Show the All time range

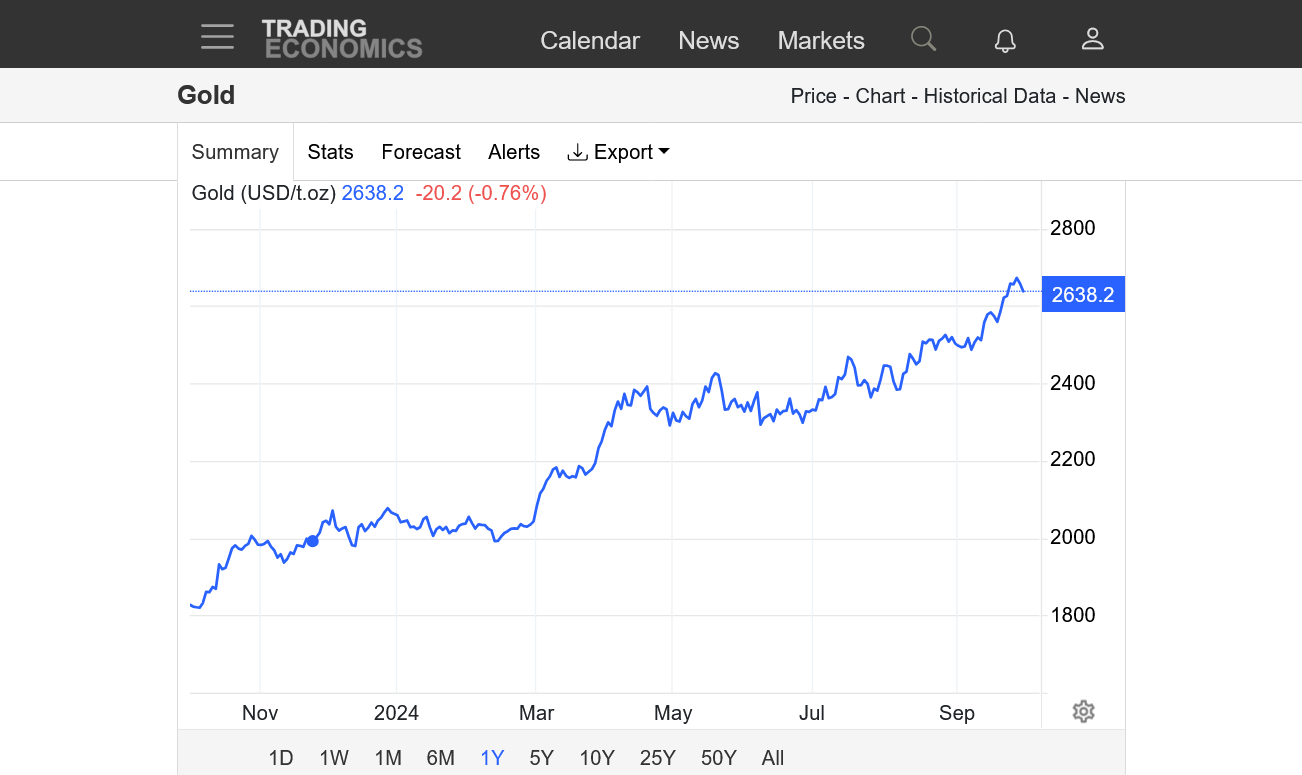pyautogui.click(x=772, y=758)
